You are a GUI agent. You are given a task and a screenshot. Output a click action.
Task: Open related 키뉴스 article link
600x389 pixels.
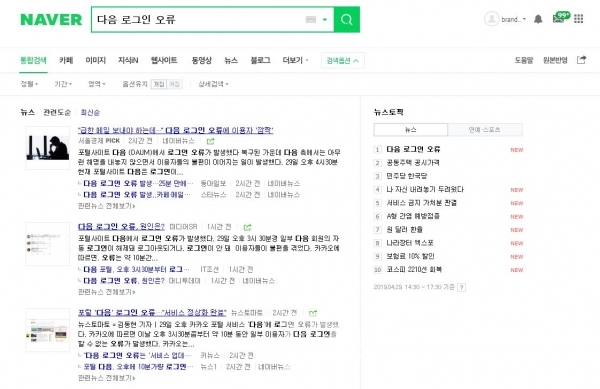point(137,356)
